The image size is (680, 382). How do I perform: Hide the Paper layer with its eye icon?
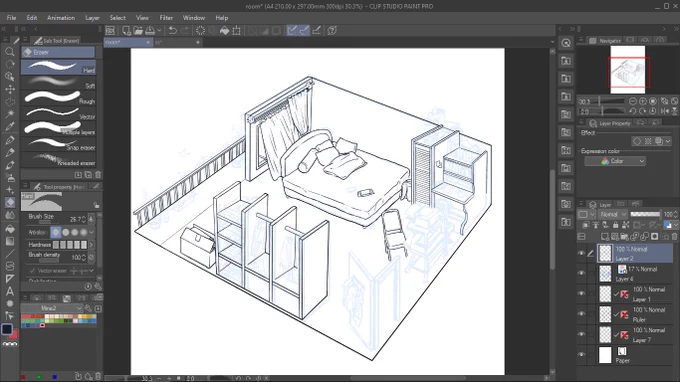(582, 354)
